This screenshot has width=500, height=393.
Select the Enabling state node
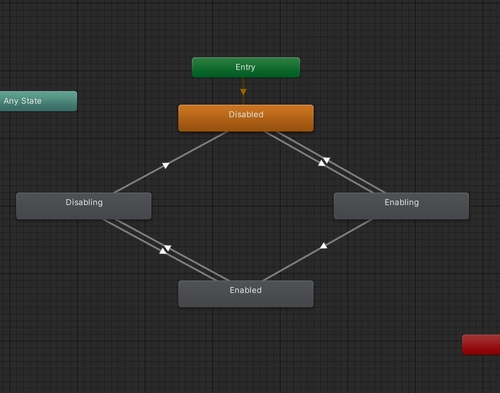pyautogui.click(x=401, y=206)
